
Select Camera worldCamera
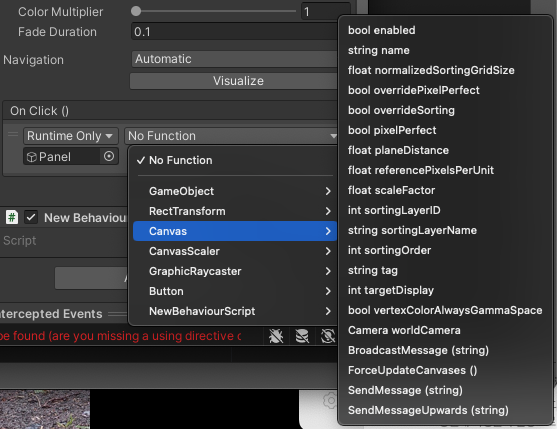pyautogui.click(x=445, y=330)
